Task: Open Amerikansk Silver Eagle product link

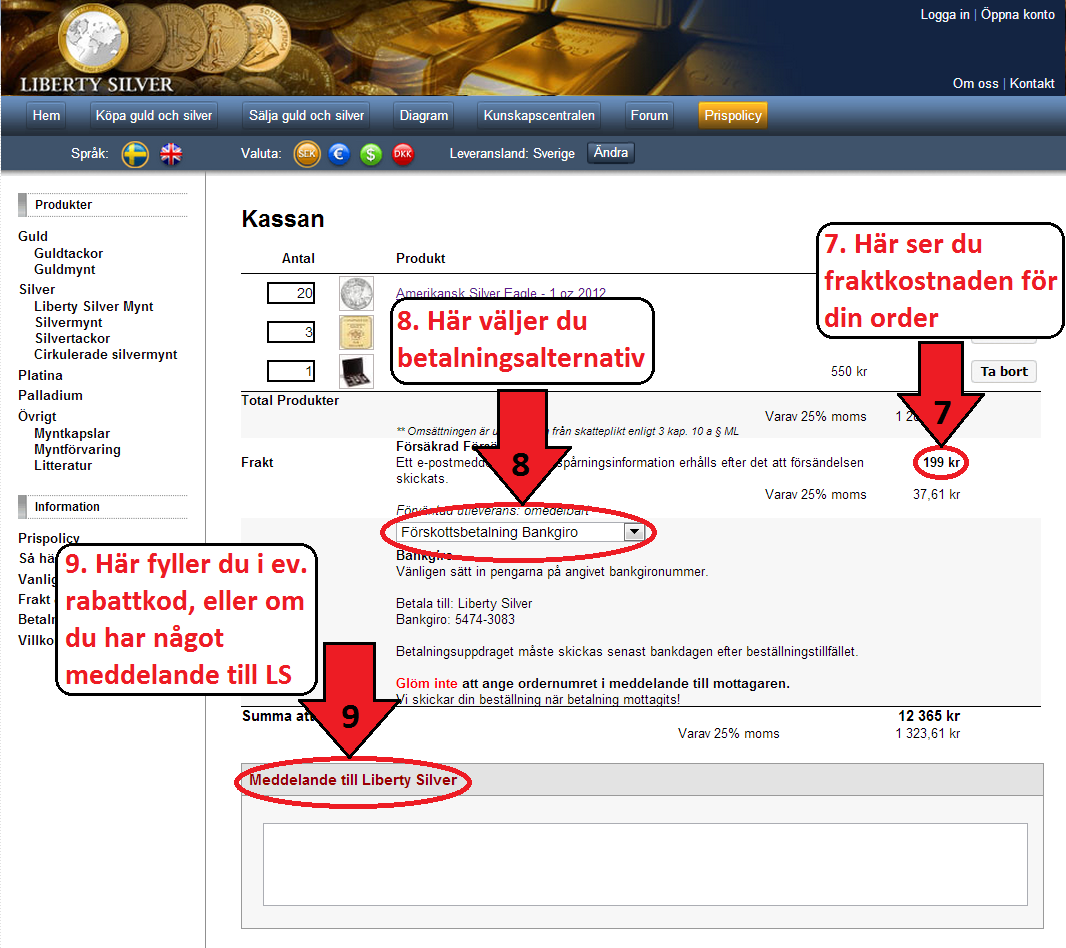Action: tap(501, 293)
